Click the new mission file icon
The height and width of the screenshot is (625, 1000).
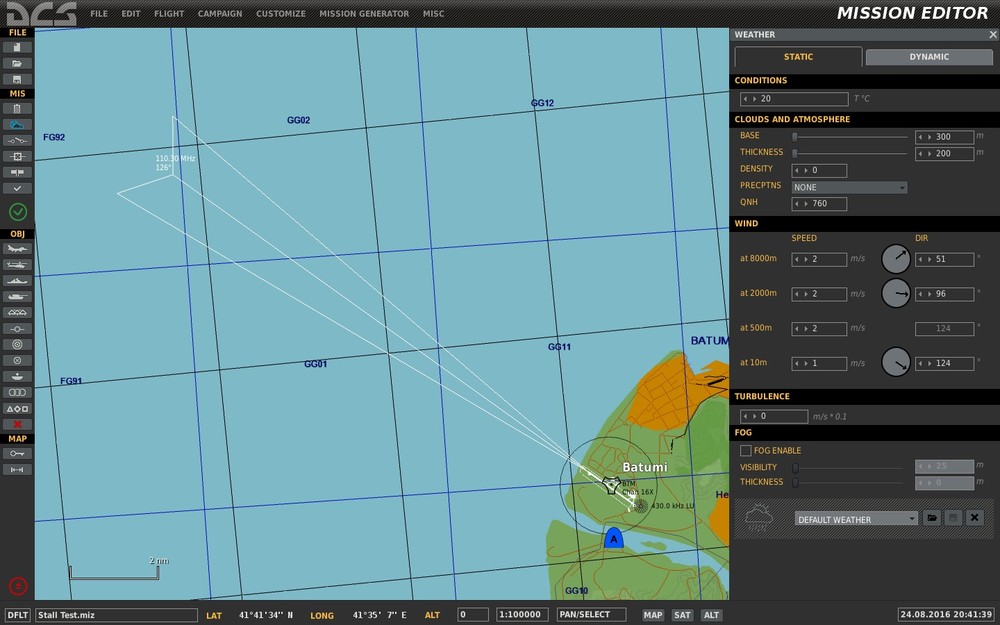(x=18, y=47)
